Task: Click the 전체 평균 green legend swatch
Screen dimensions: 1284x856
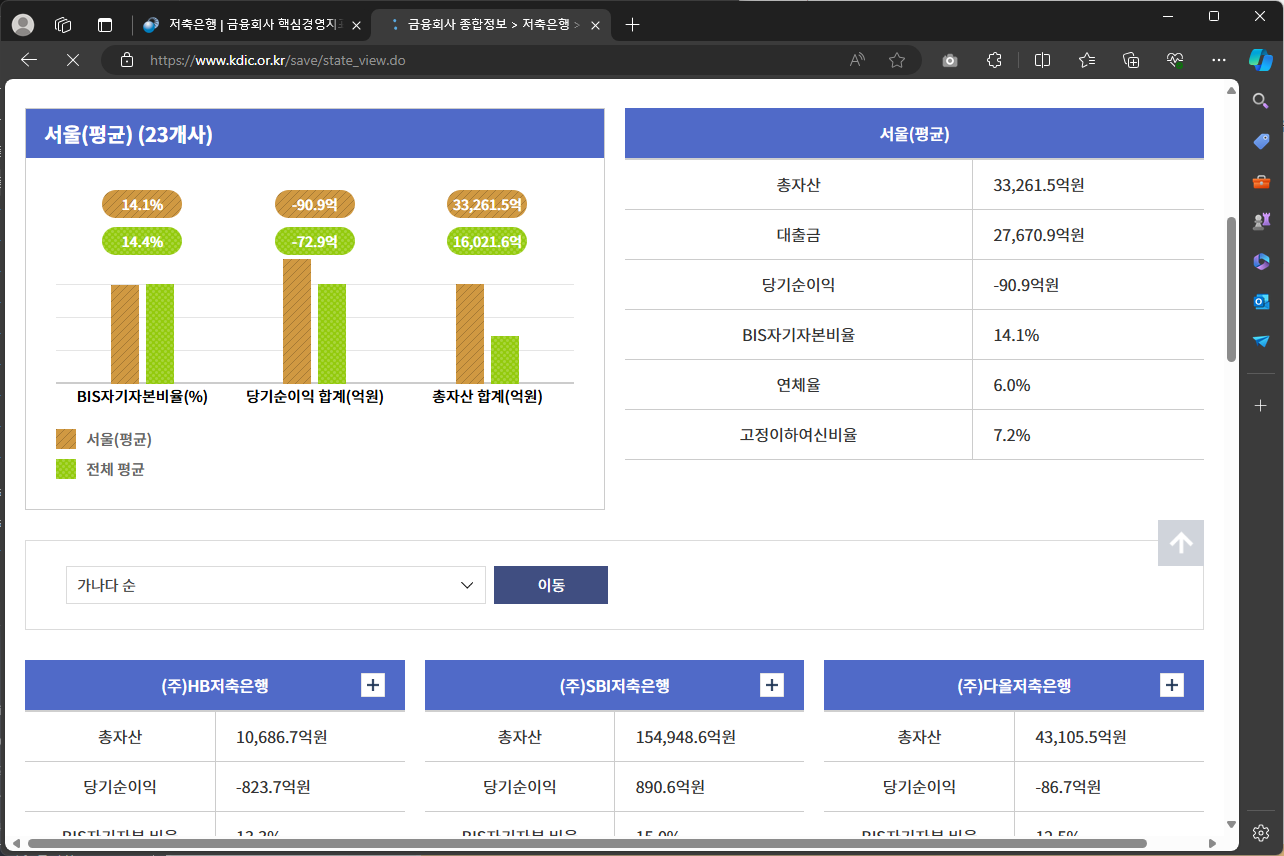Action: click(66, 469)
